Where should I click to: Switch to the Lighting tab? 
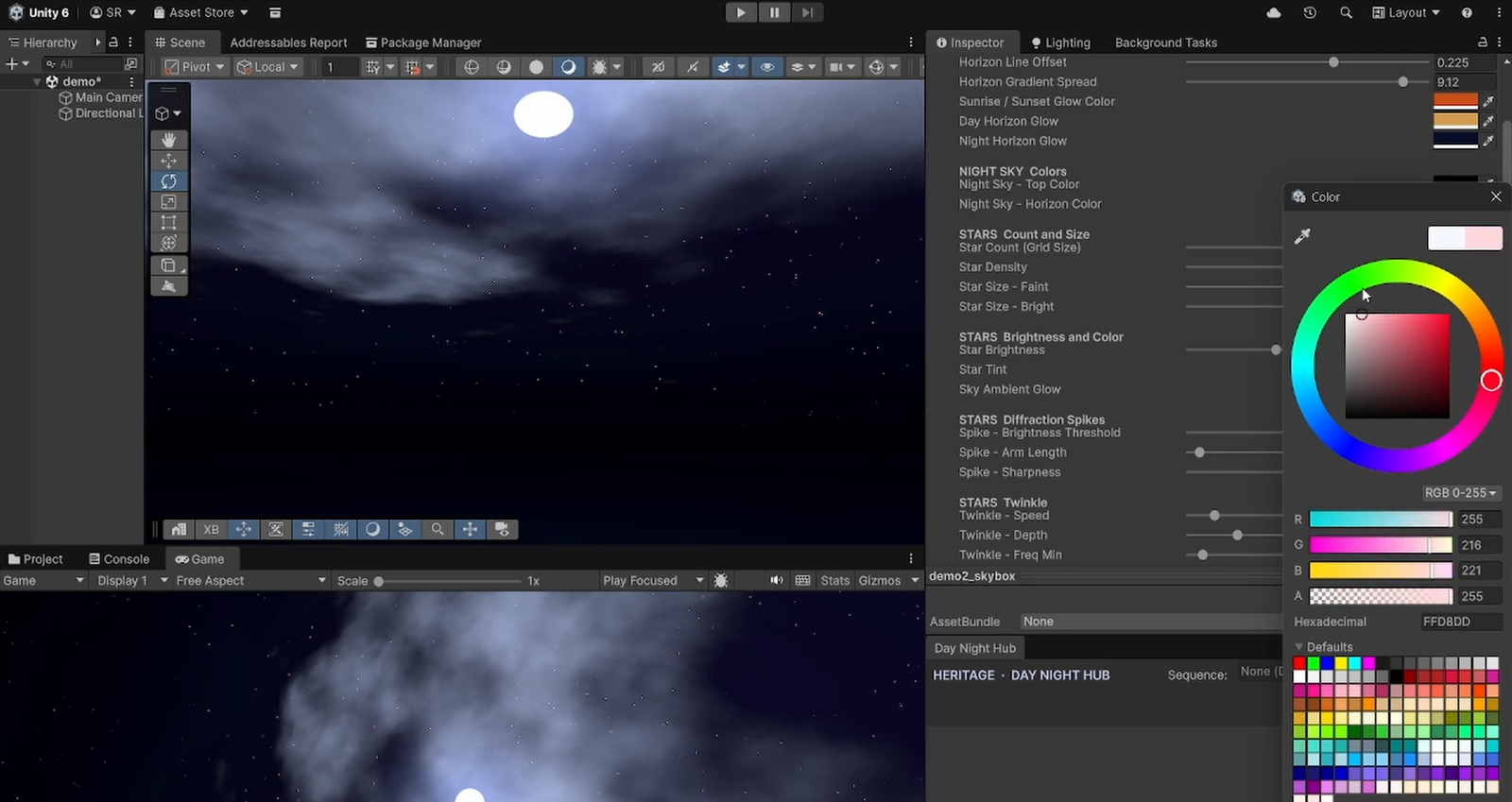[1060, 43]
